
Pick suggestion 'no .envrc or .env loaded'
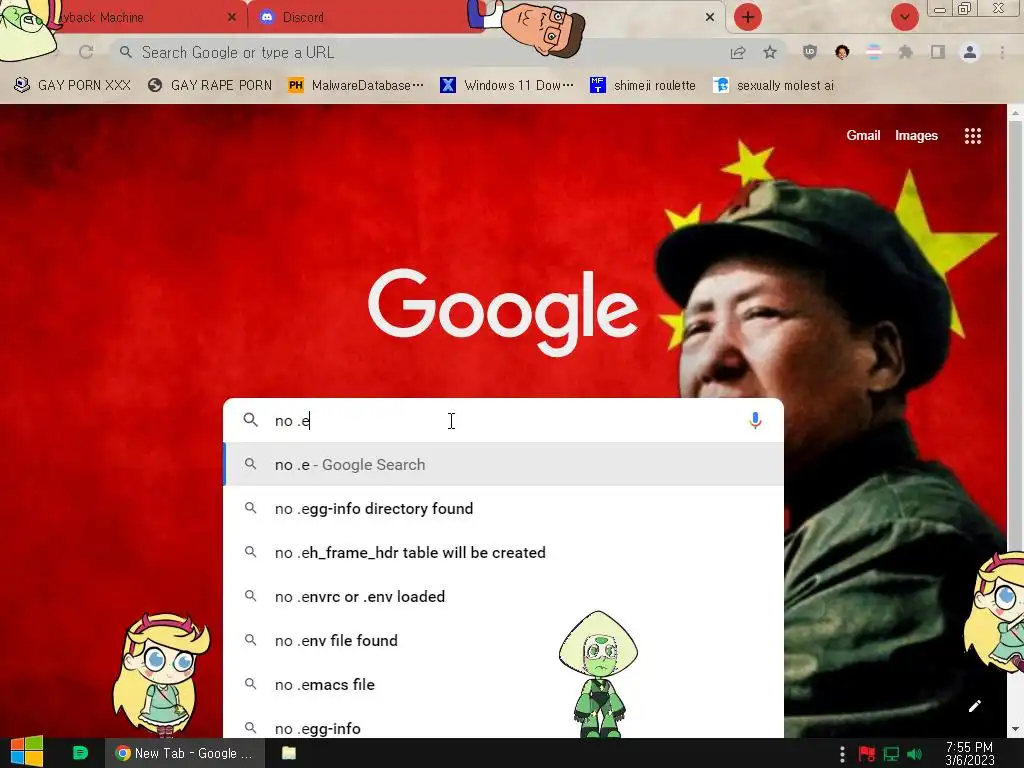tap(503, 596)
